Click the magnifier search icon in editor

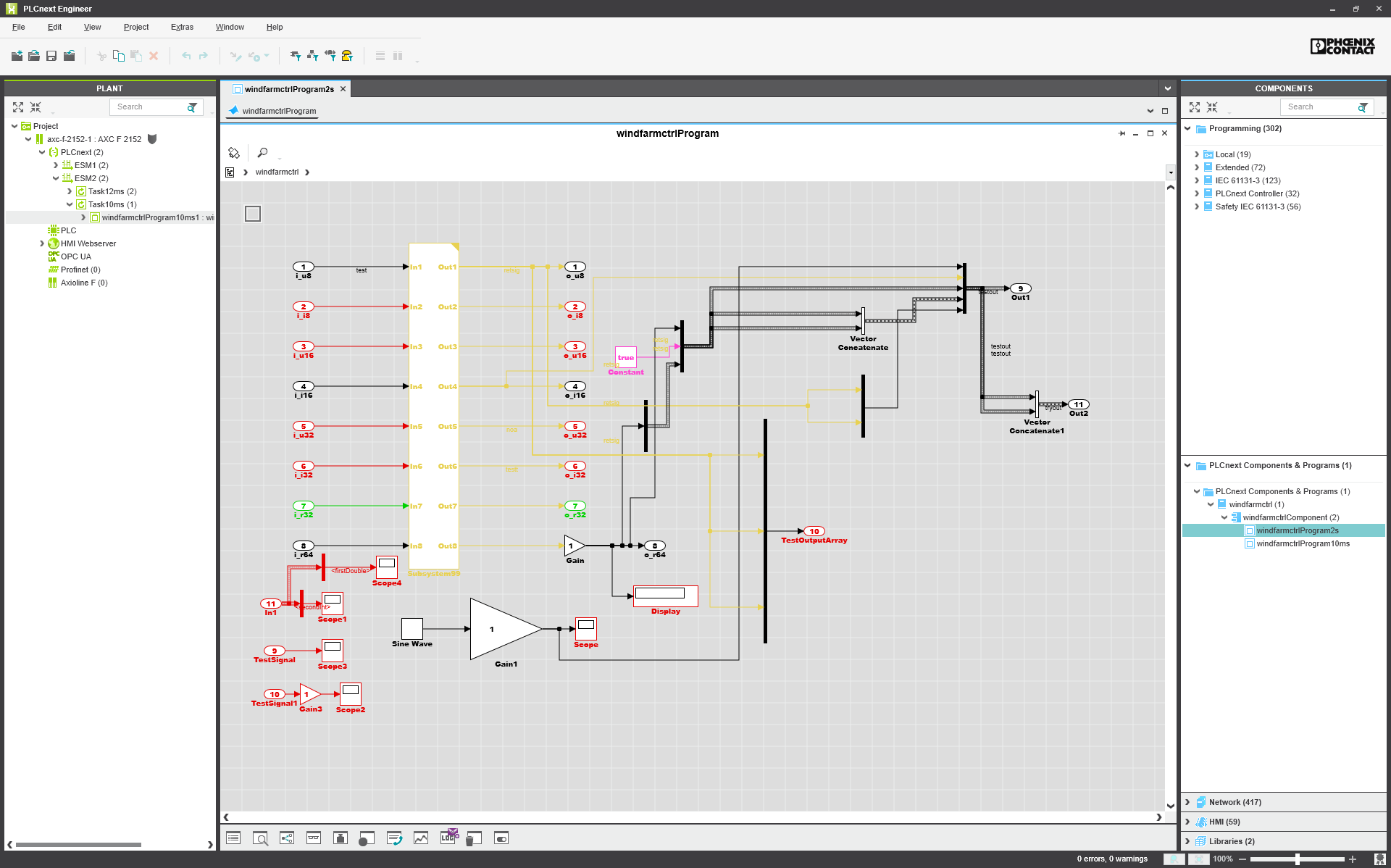click(x=263, y=153)
